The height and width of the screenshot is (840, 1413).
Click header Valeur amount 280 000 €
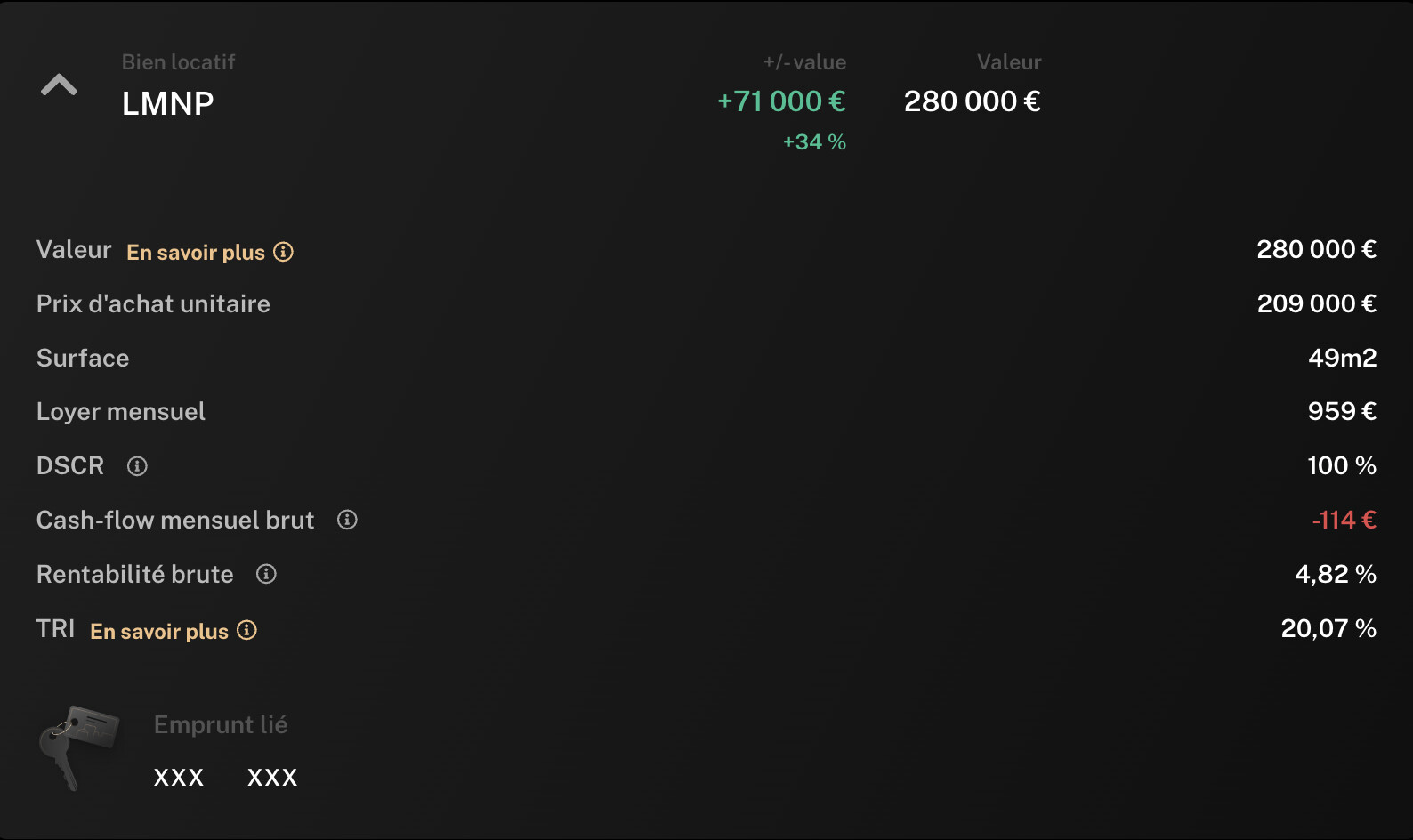[973, 101]
